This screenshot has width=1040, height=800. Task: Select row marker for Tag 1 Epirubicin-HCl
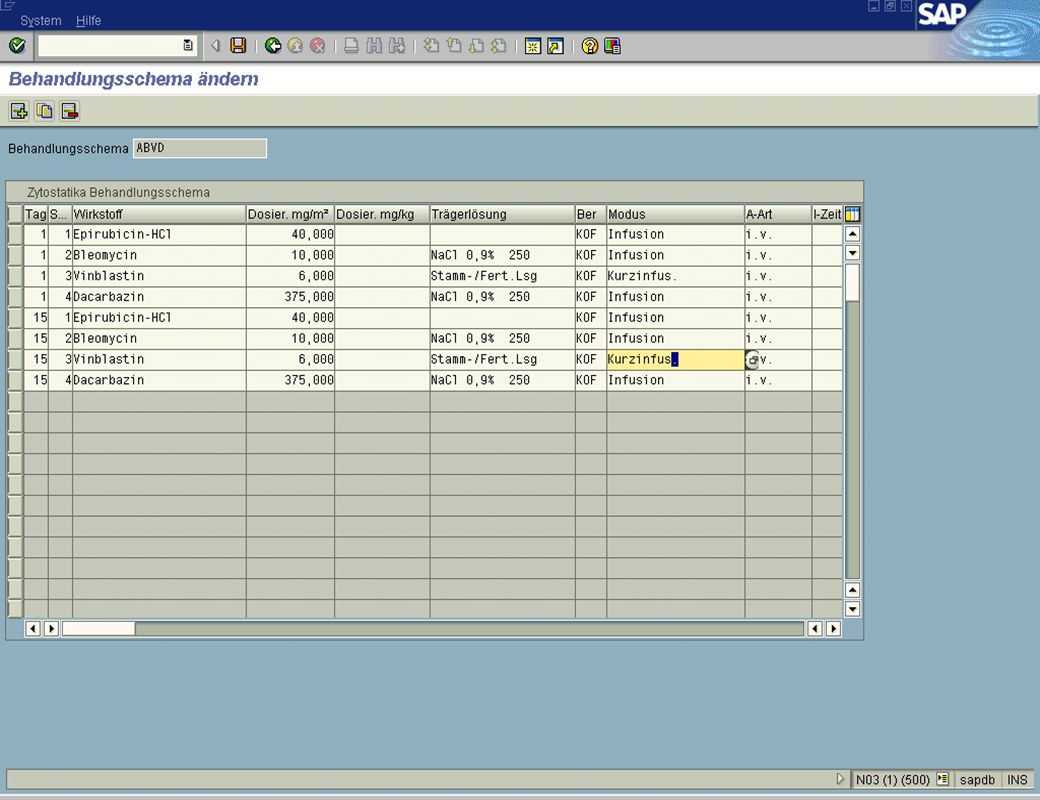point(15,234)
